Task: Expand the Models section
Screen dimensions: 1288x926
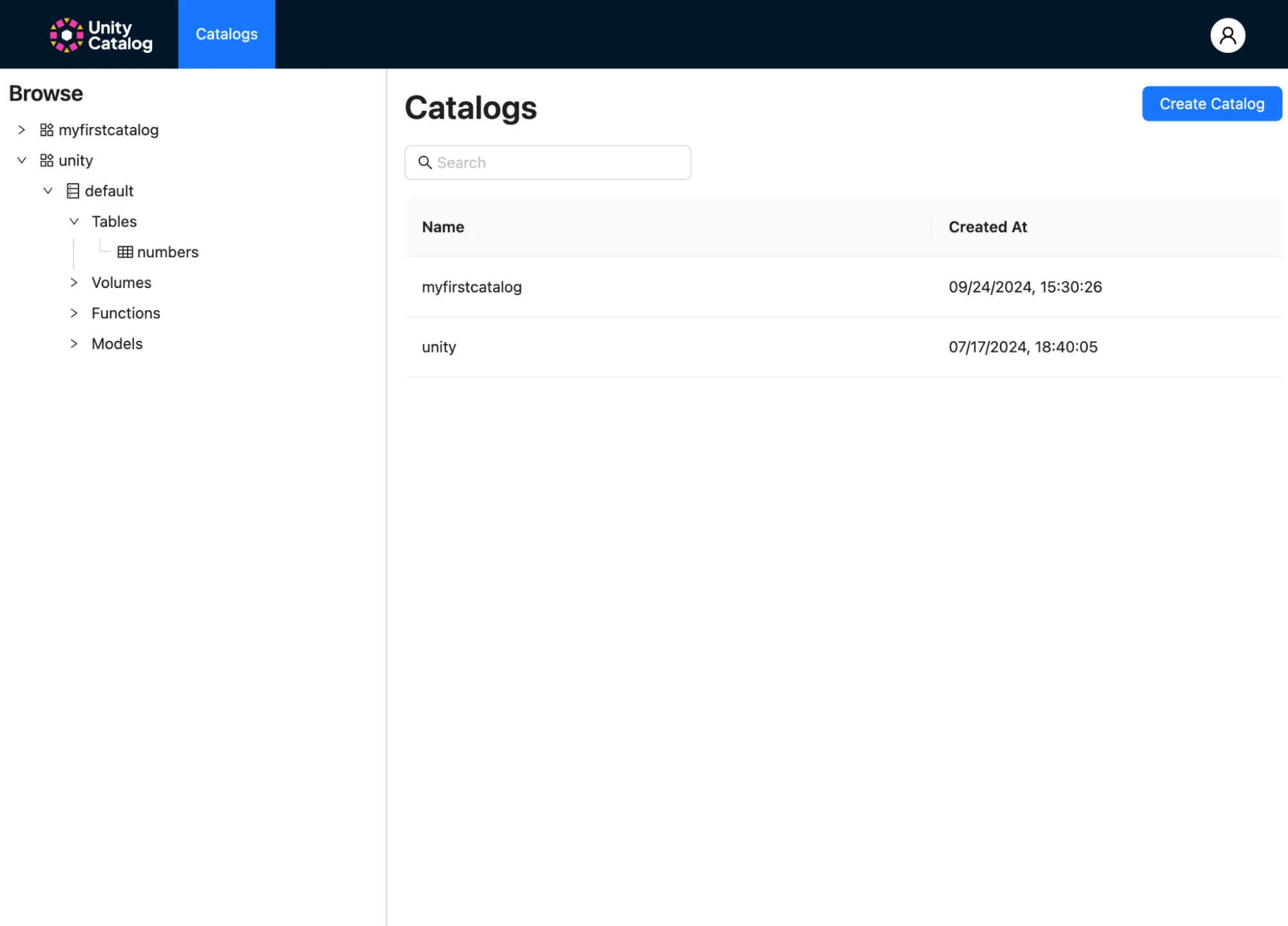Action: tap(73, 343)
